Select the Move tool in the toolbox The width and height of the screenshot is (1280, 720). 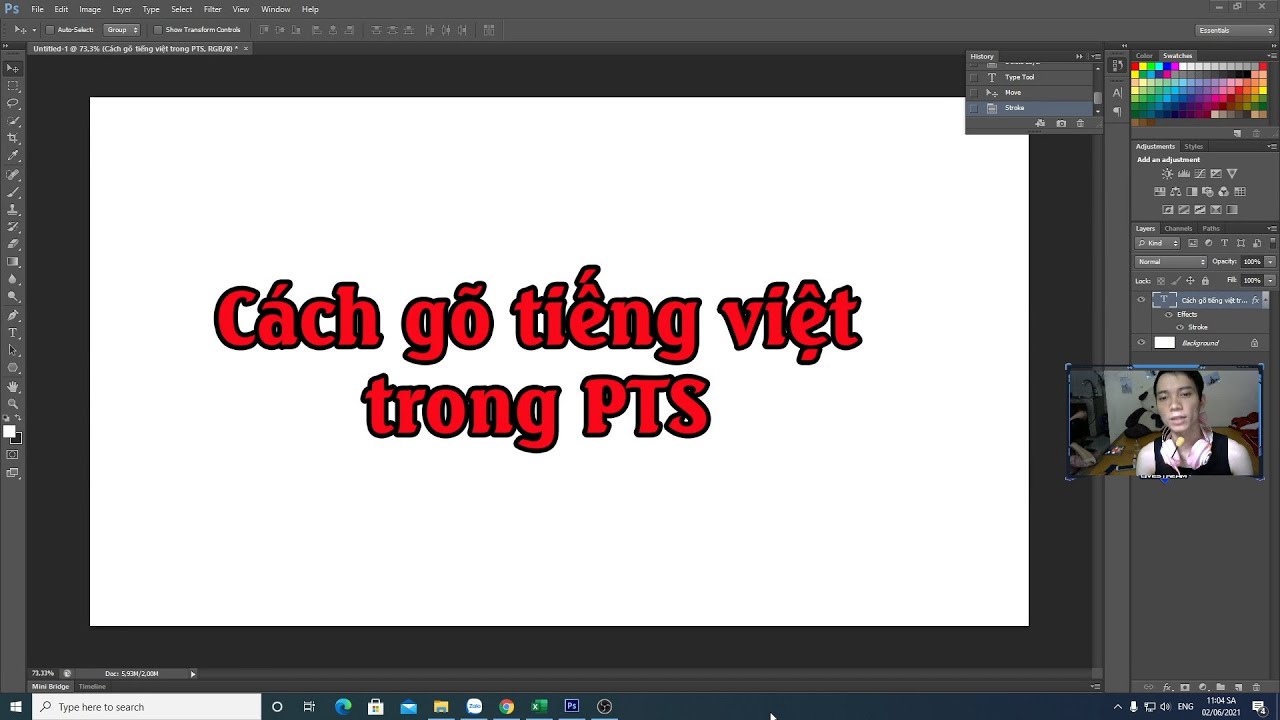tap(12, 68)
